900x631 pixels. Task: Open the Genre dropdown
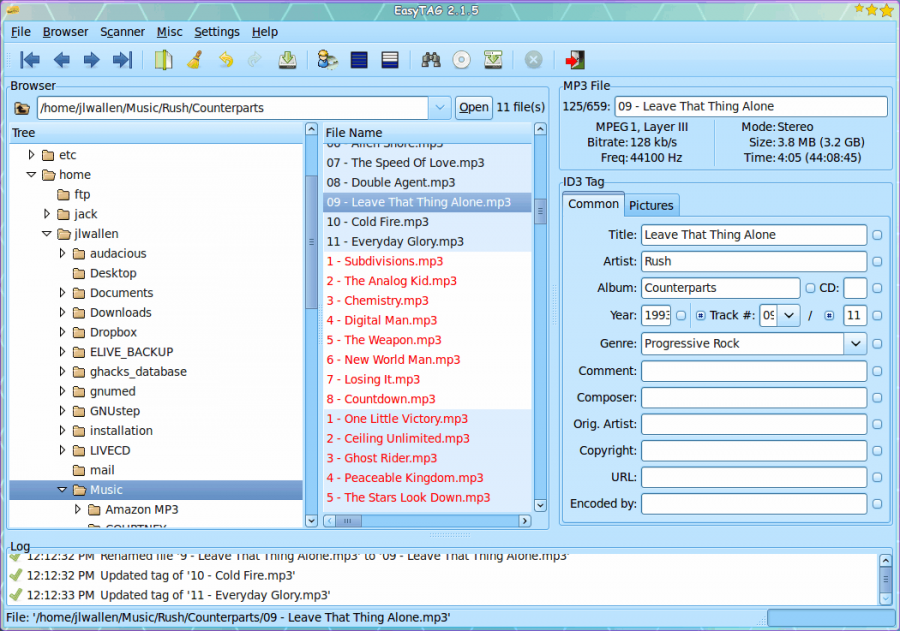click(x=855, y=344)
